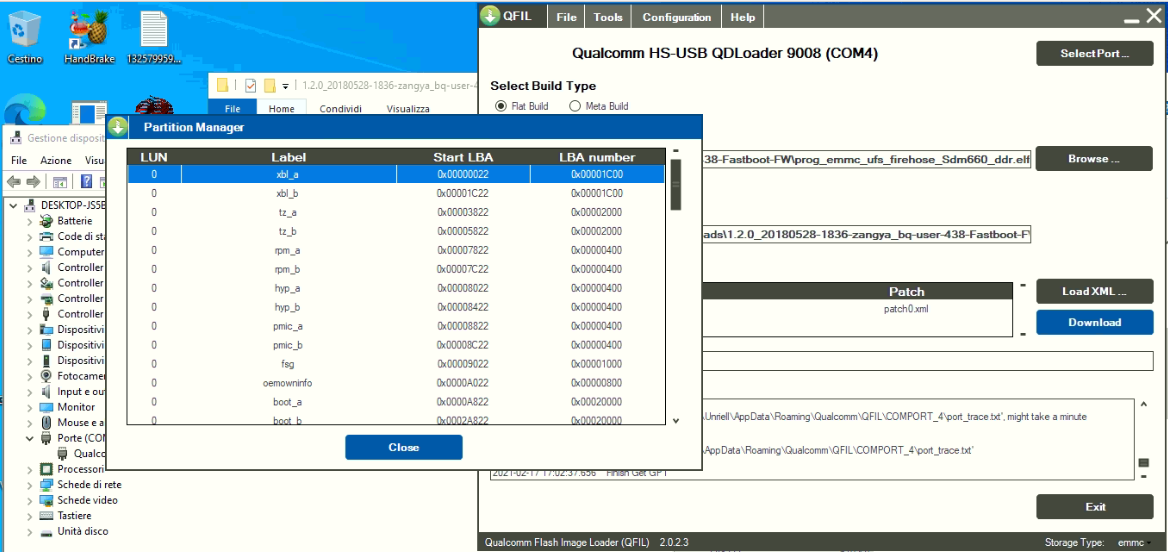Image resolution: width=1168 pixels, height=552 pixels.
Task: Select the Meta Build radio button
Action: [574, 106]
